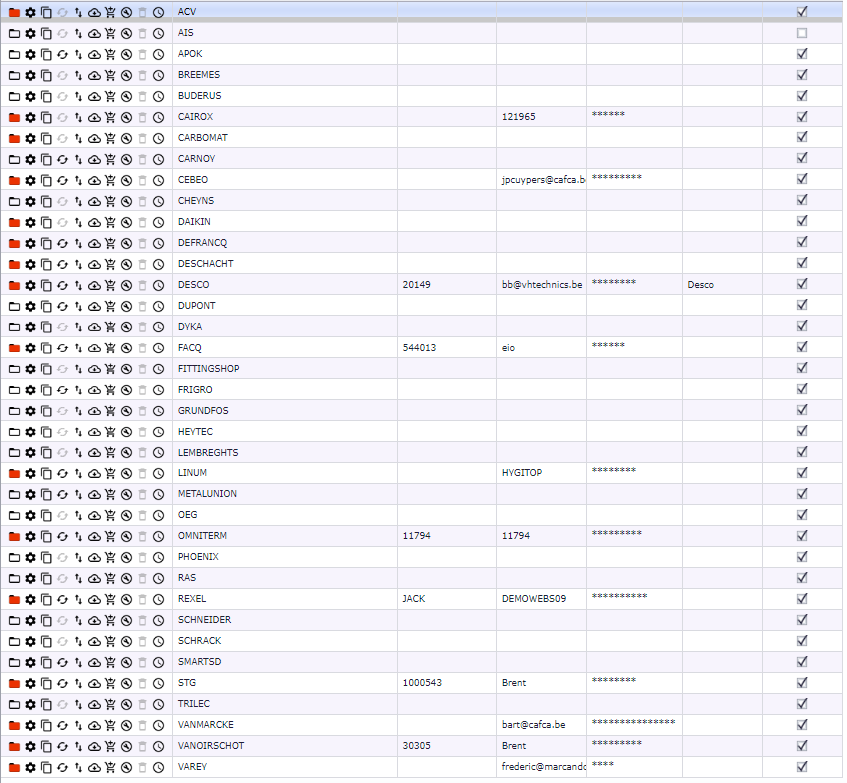This screenshot has height=783, width=847.
Task: Click the jpcuypers@cafca.b cell for CEBEO
Action: coord(541,180)
